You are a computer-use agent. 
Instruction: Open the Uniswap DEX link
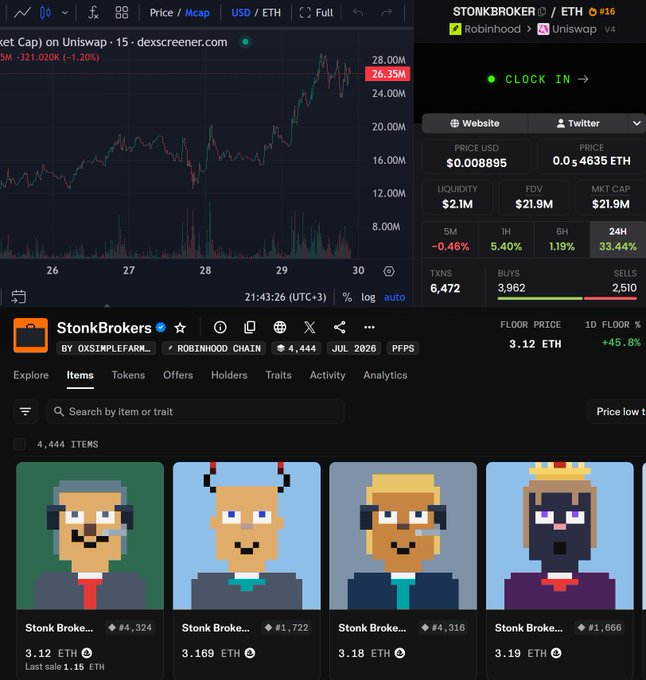coord(567,29)
